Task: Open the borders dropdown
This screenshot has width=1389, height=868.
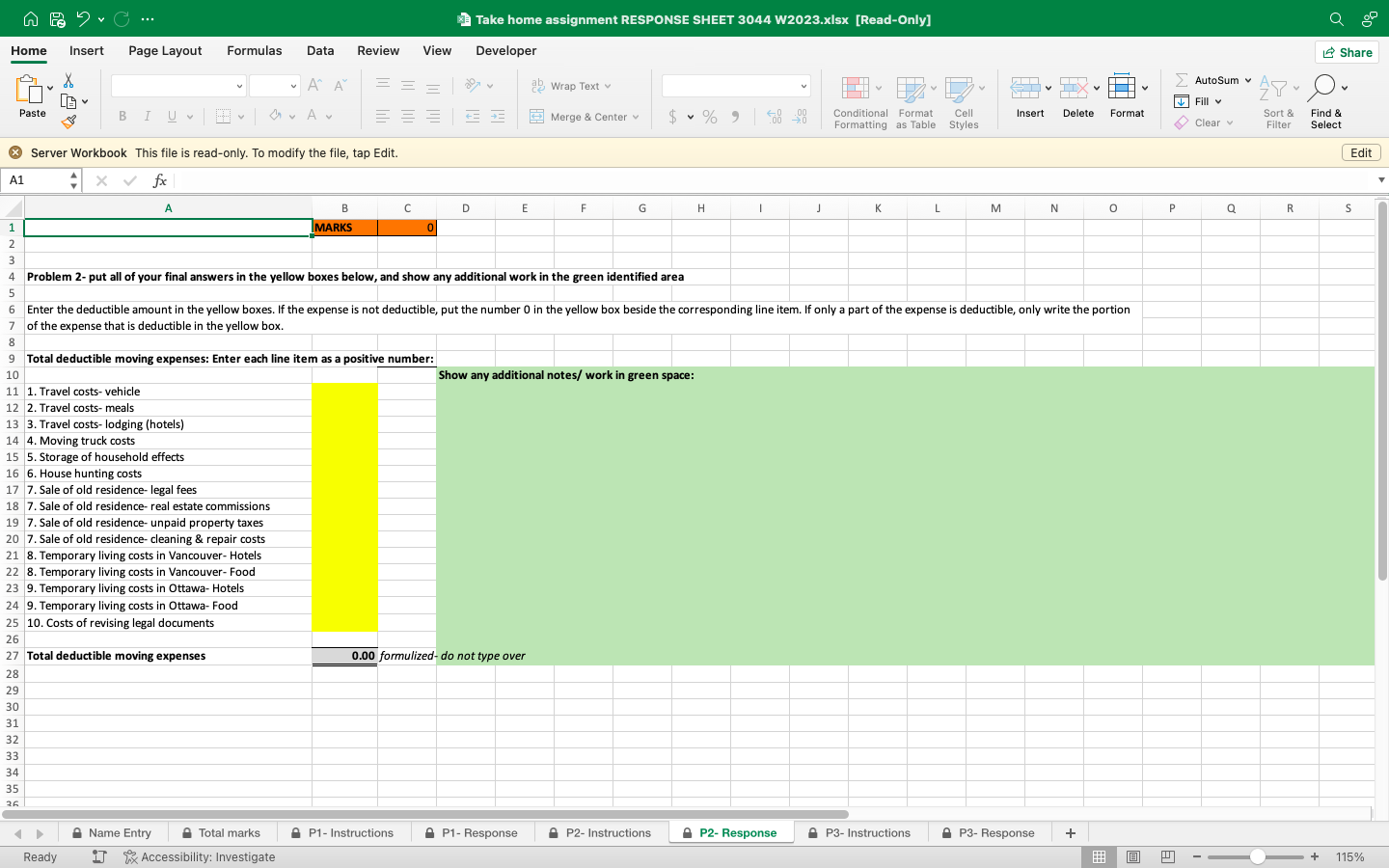Action: pos(223,116)
